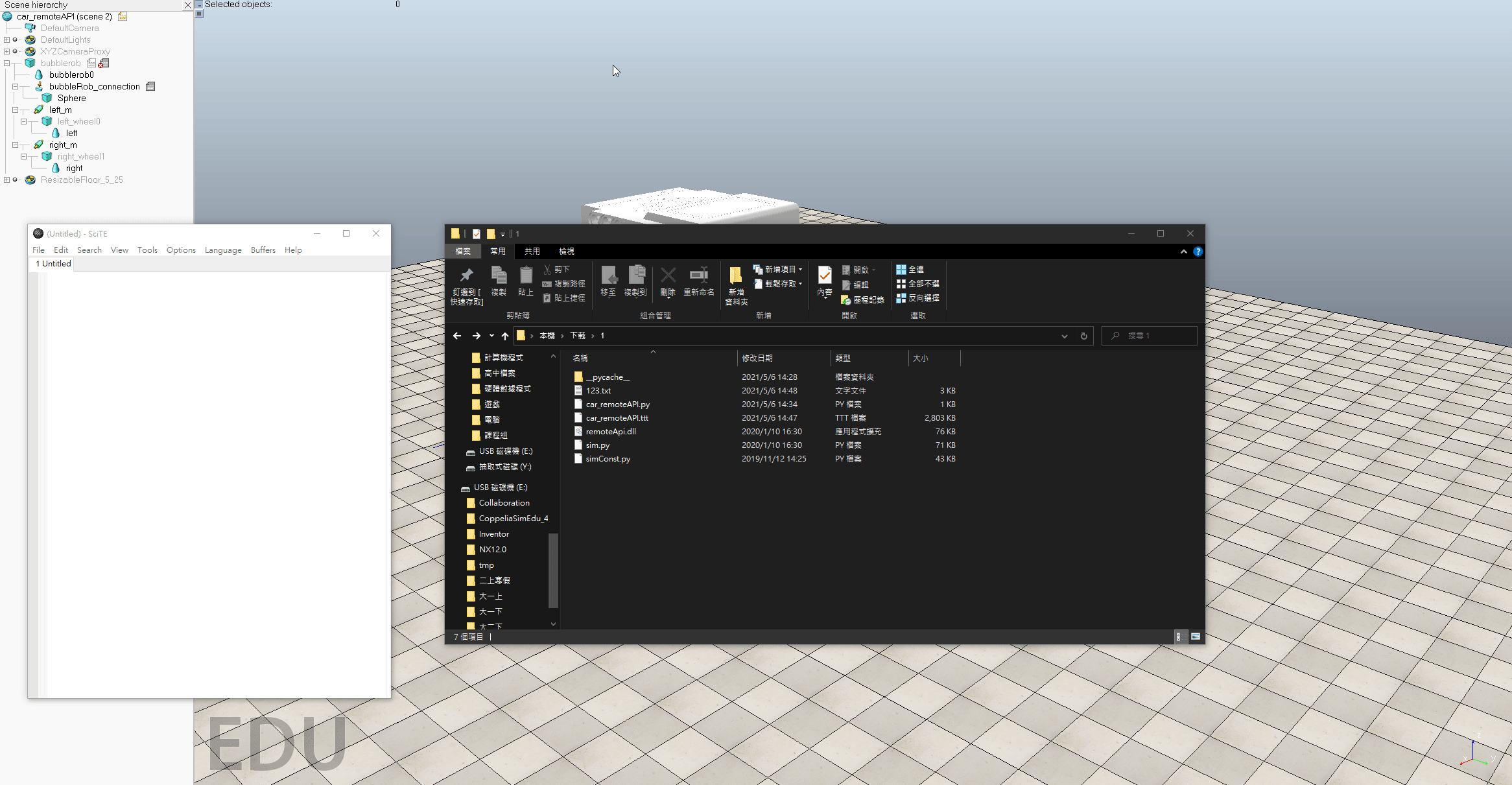The height and width of the screenshot is (785, 1512).
Task: Expand the DefaultLights tree node
Action: 6,40
